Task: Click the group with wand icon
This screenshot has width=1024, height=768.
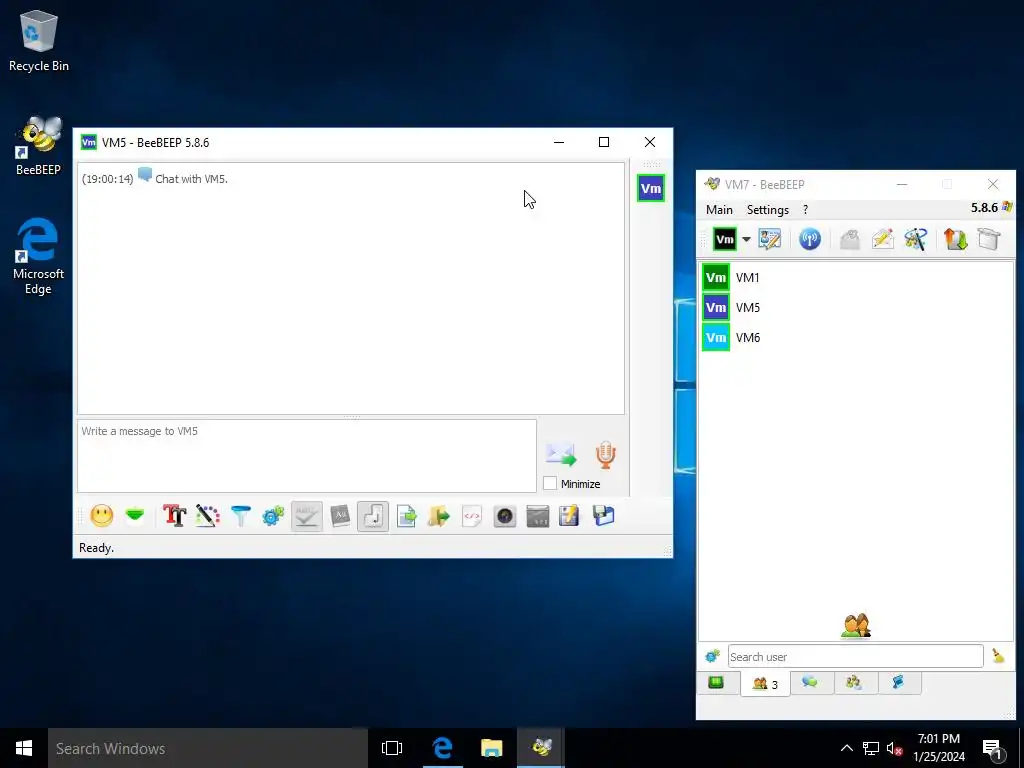Action: tap(916, 239)
